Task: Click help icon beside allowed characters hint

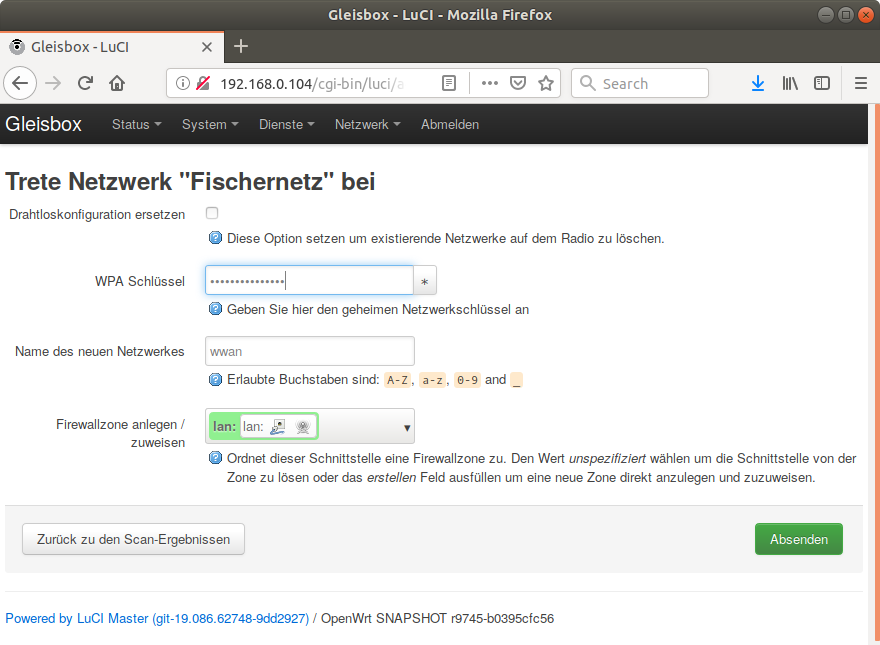Action: point(216,379)
